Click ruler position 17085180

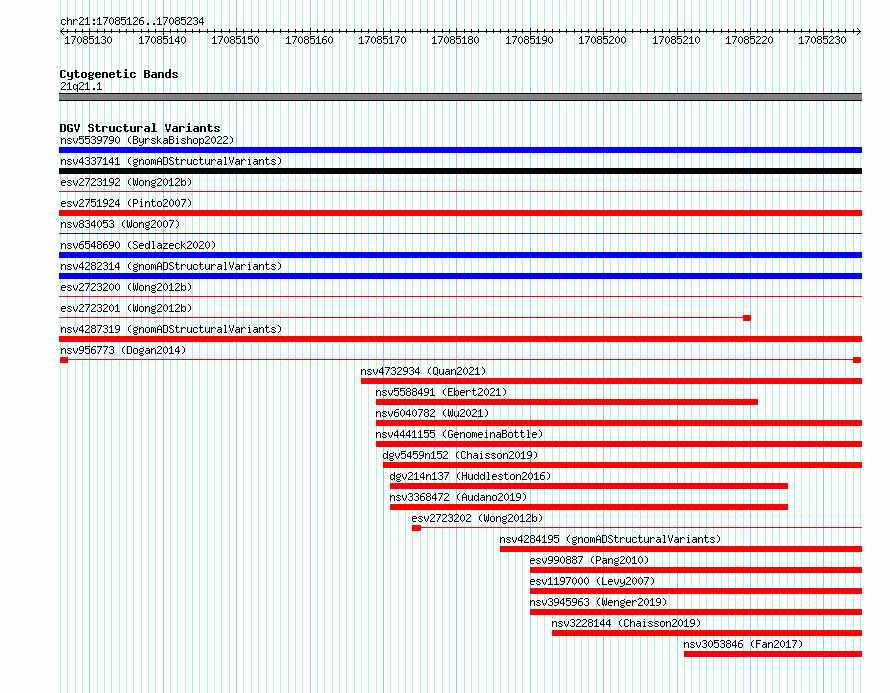click(x=455, y=40)
